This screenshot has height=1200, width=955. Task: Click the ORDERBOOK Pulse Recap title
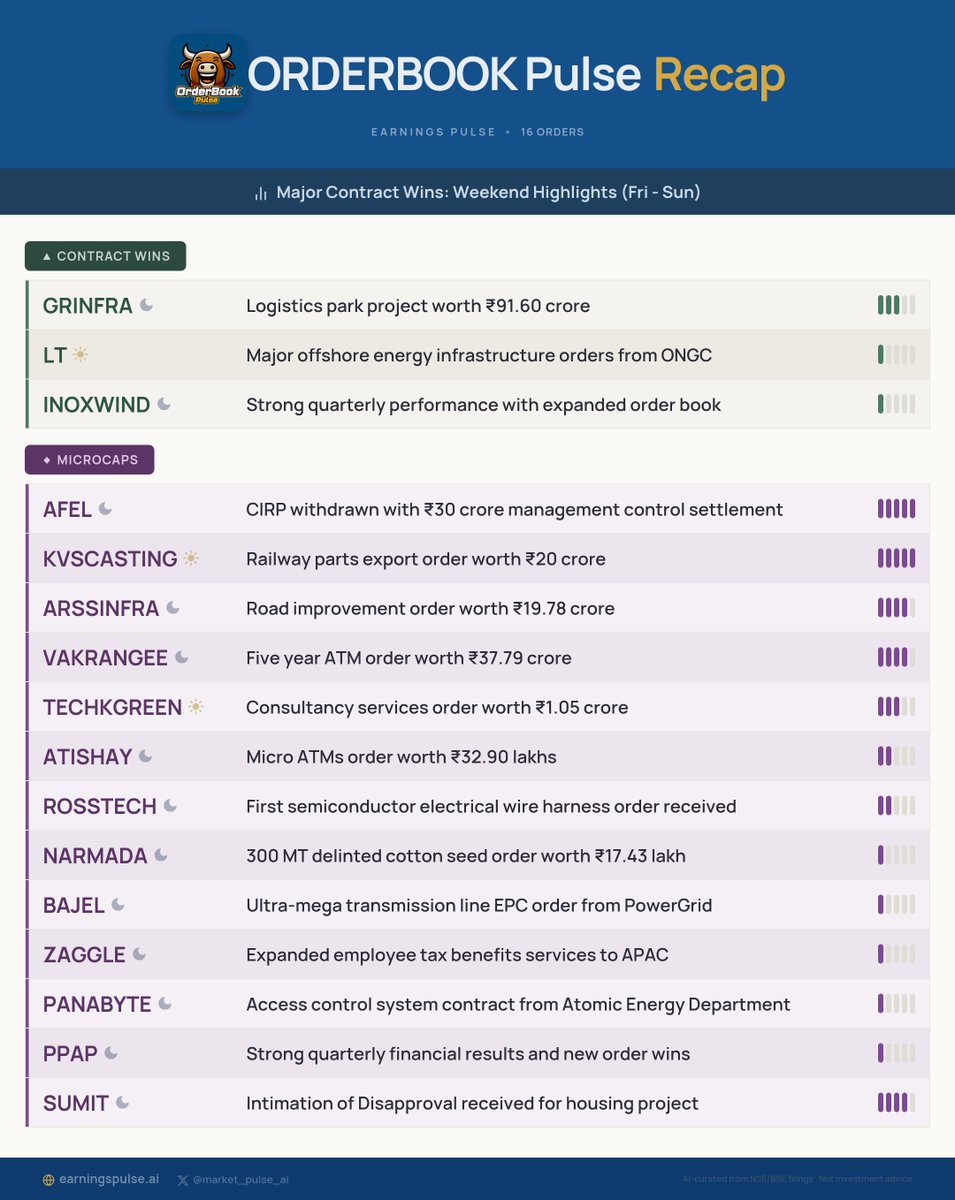coord(516,75)
